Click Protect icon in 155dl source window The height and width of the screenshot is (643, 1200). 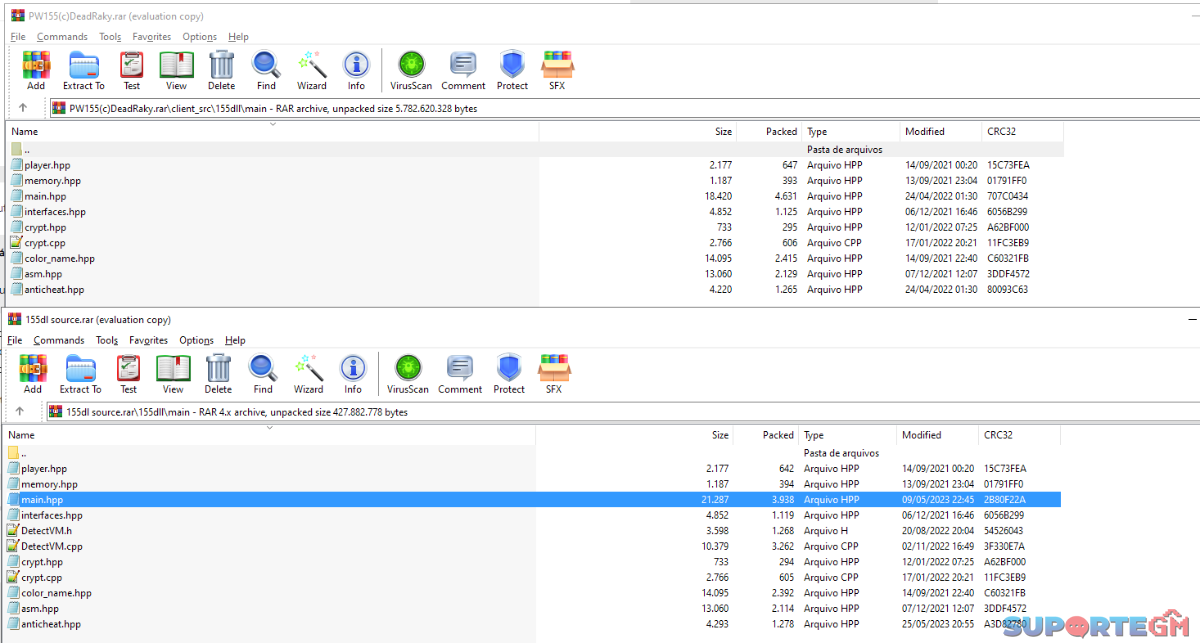pos(509,375)
